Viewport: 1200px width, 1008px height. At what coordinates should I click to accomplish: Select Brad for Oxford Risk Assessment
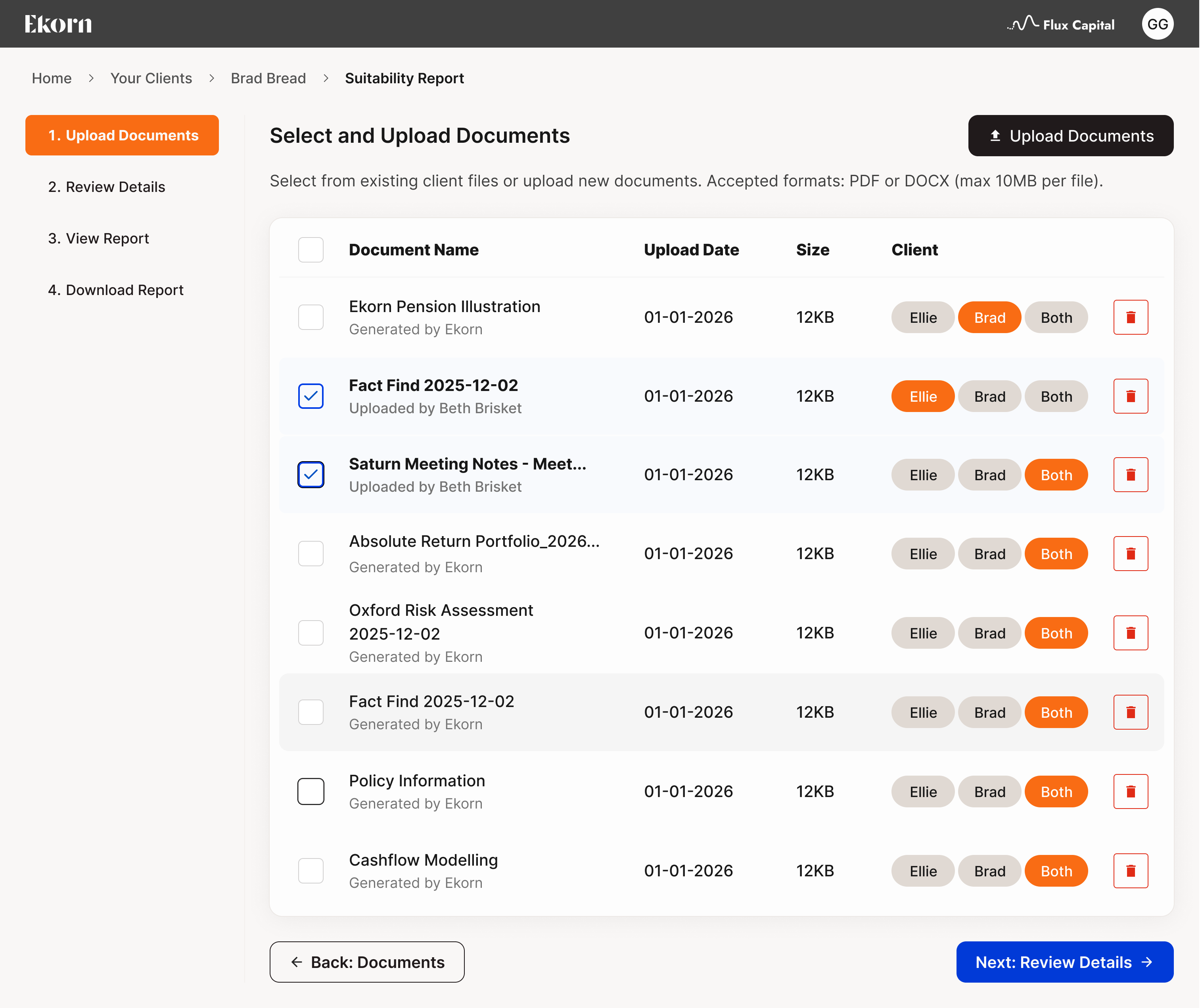(989, 633)
